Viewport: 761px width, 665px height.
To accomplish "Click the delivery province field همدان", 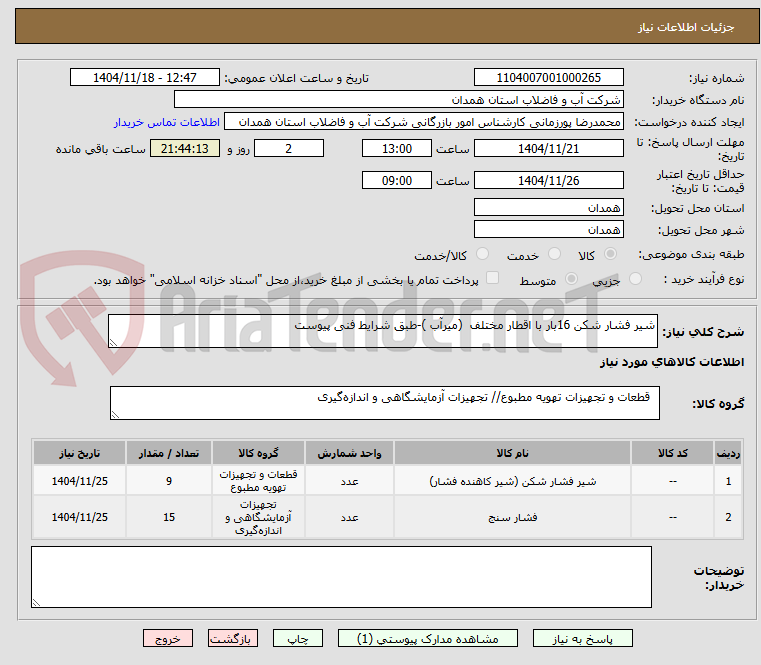I will [x=548, y=207].
